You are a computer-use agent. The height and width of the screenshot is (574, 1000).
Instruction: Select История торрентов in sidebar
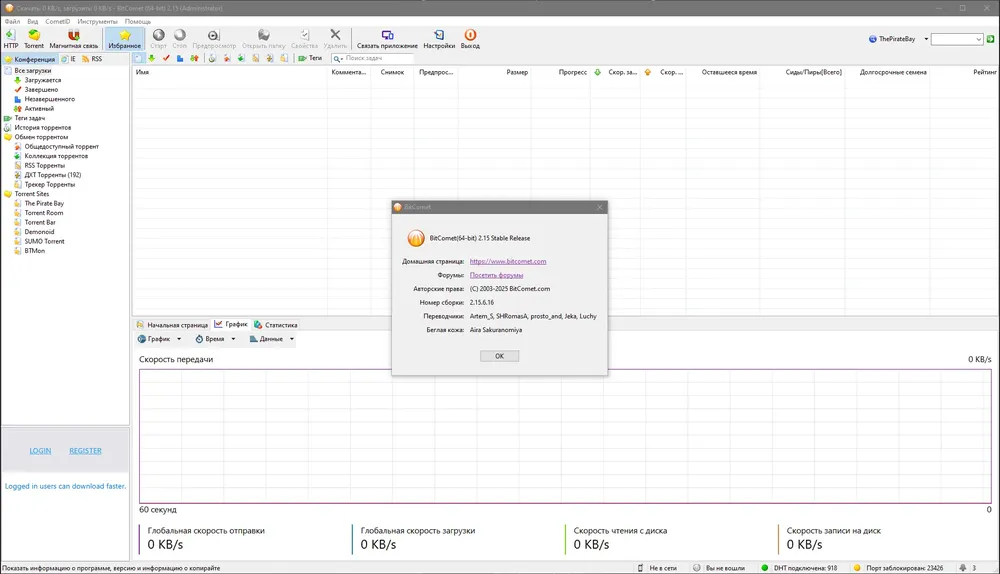[43, 128]
